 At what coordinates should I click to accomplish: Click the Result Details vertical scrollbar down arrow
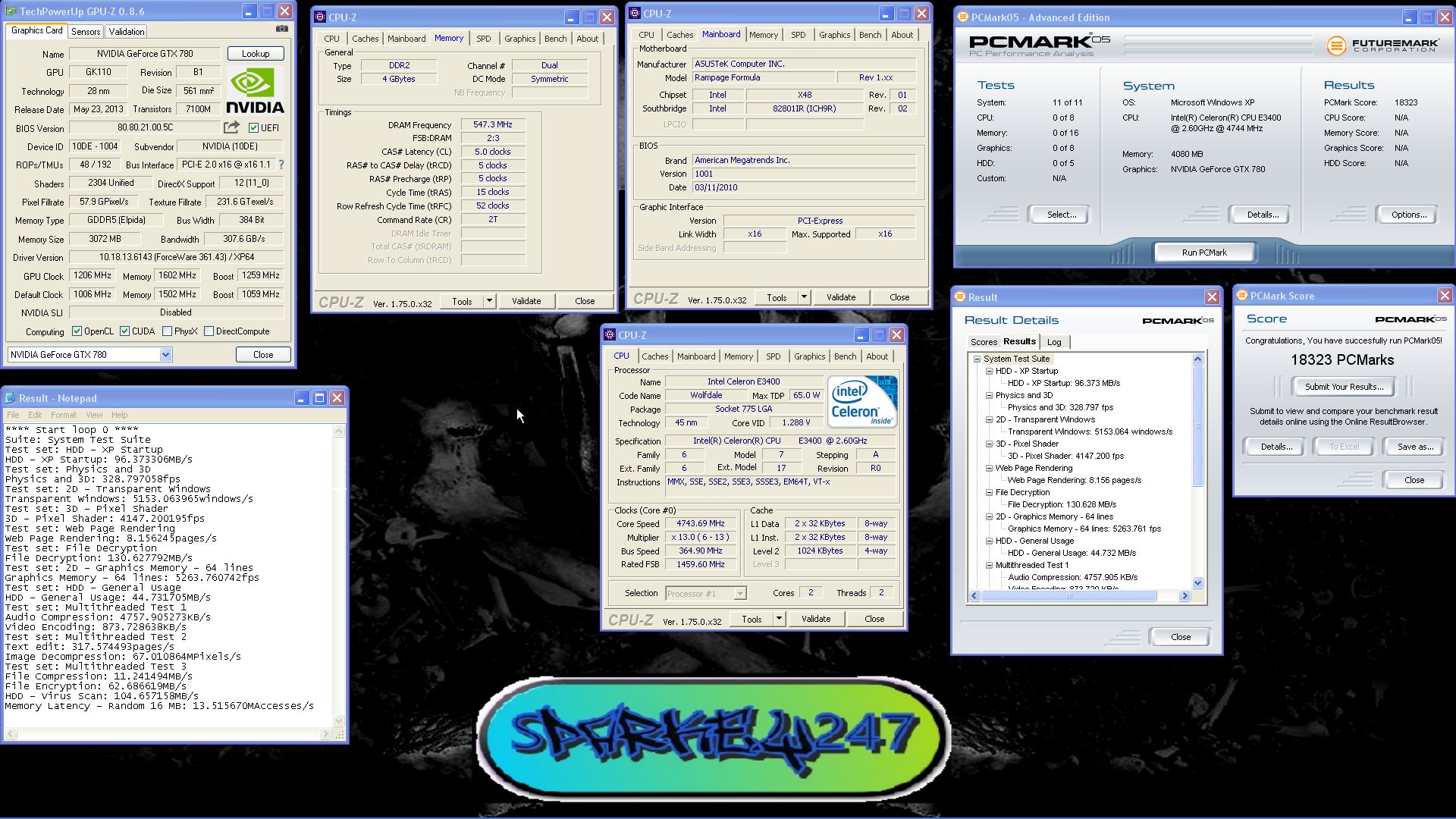(x=1198, y=583)
